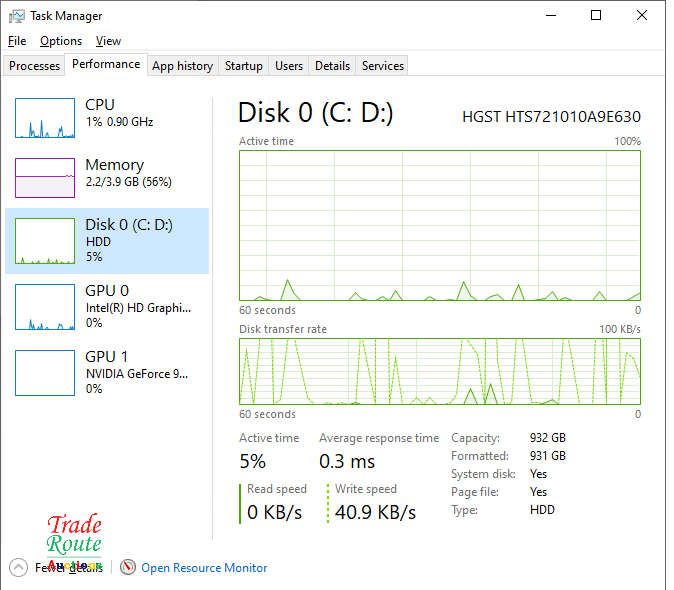
Task: Select GPU 0 Intel HD Graphics item
Action: coord(107,306)
